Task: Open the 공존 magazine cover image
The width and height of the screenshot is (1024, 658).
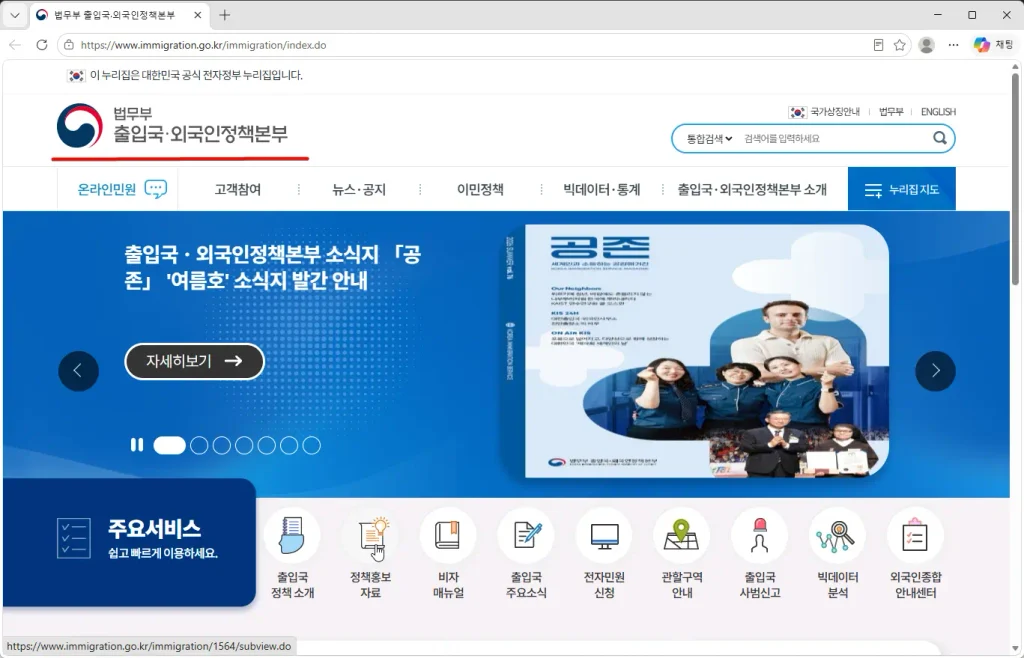Action: [707, 351]
